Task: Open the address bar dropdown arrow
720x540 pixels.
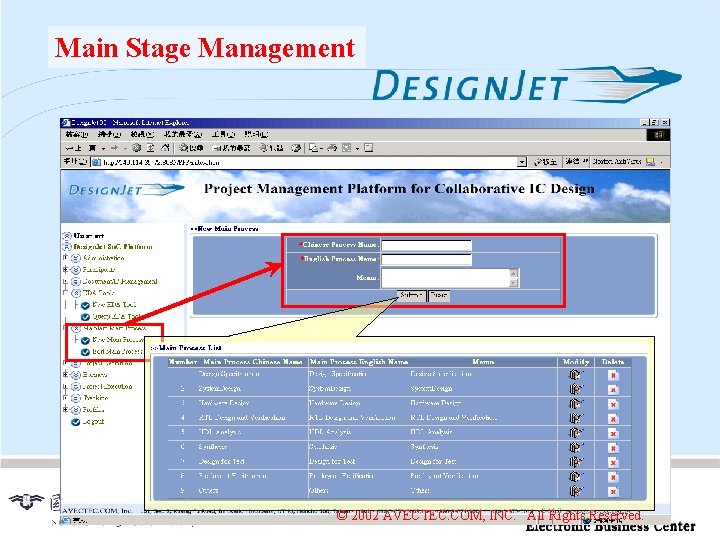Action: [x=522, y=162]
